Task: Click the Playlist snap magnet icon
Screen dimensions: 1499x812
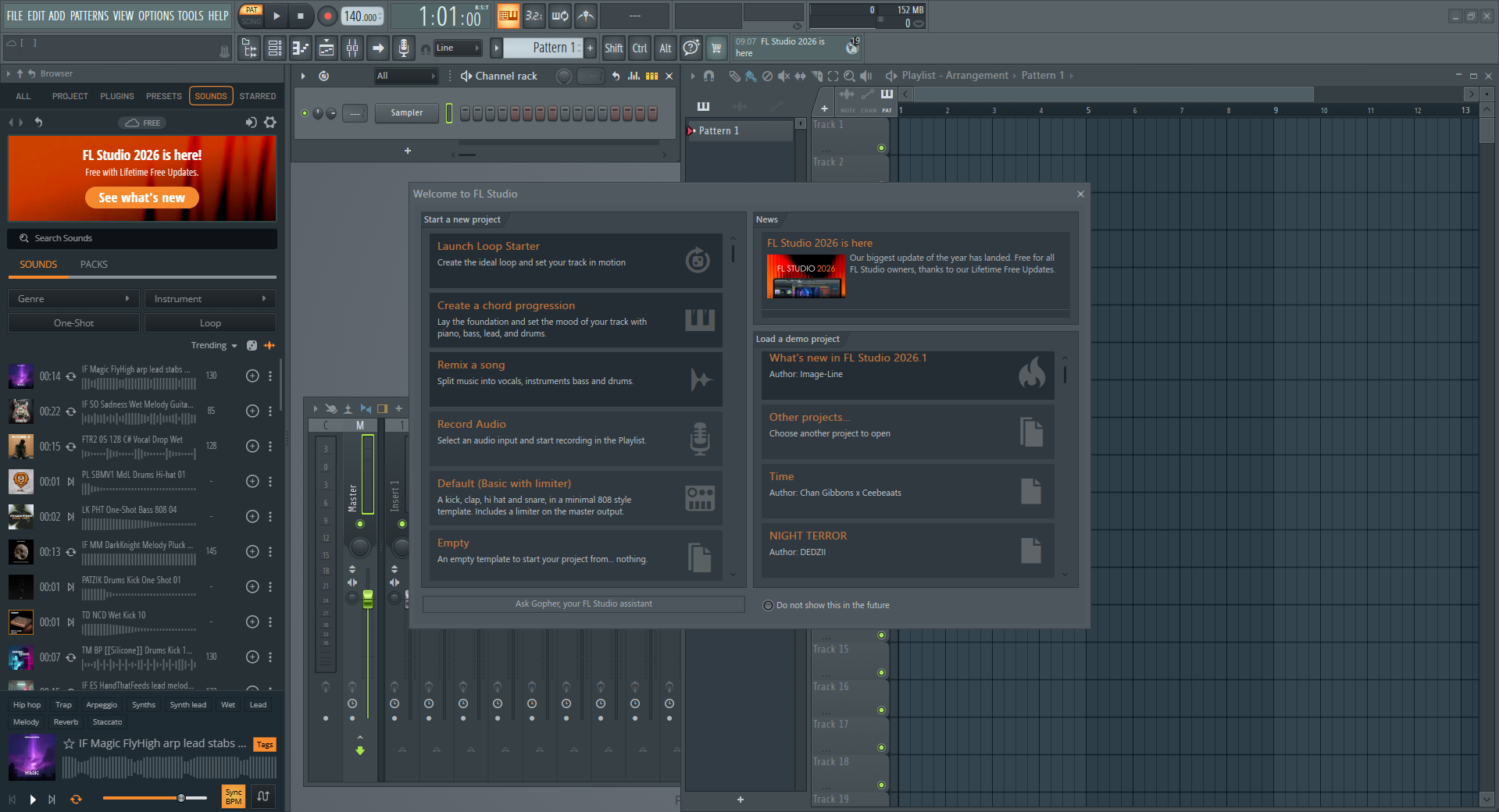Action: pos(708,76)
